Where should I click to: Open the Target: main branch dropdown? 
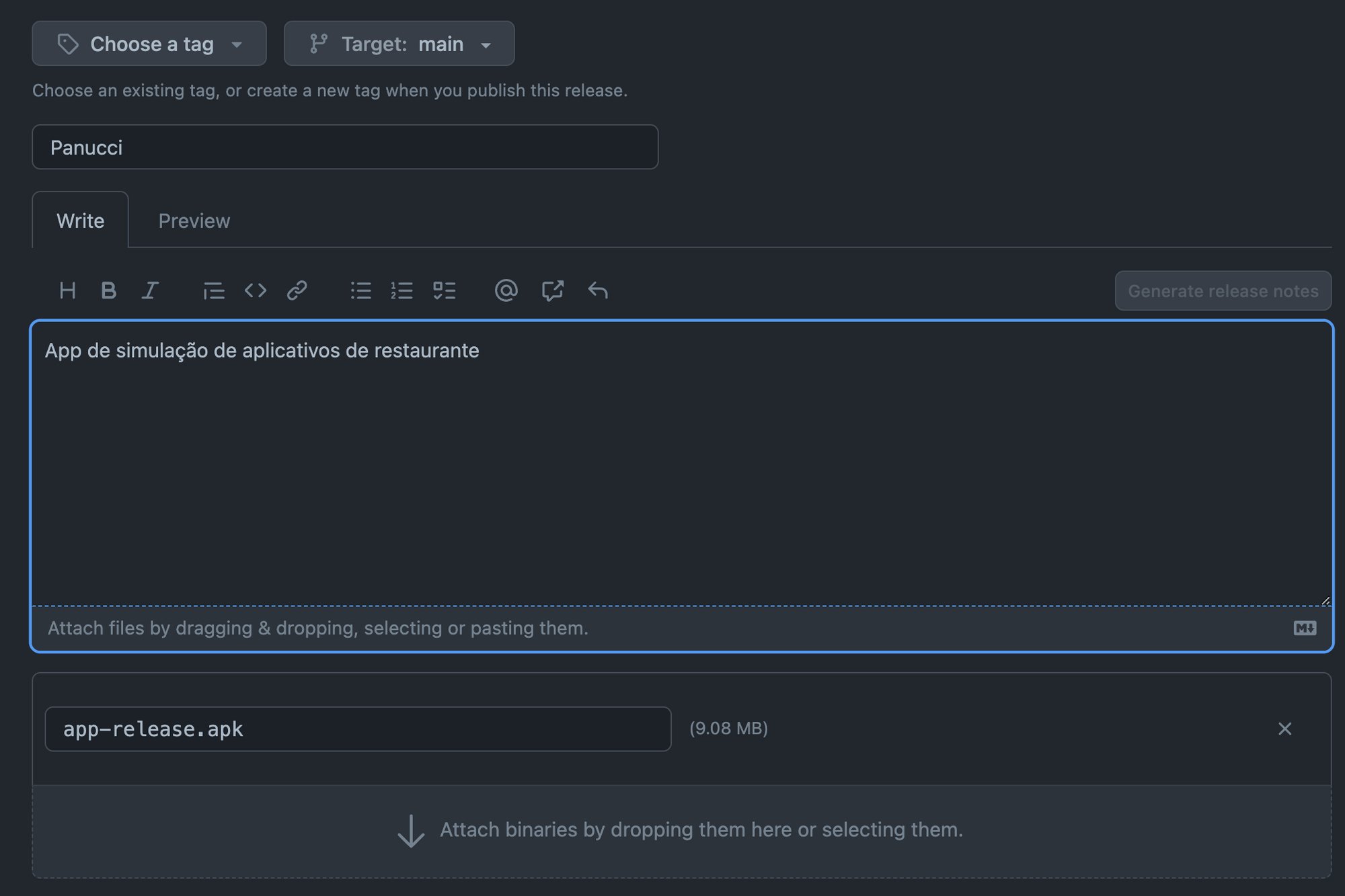(x=399, y=44)
